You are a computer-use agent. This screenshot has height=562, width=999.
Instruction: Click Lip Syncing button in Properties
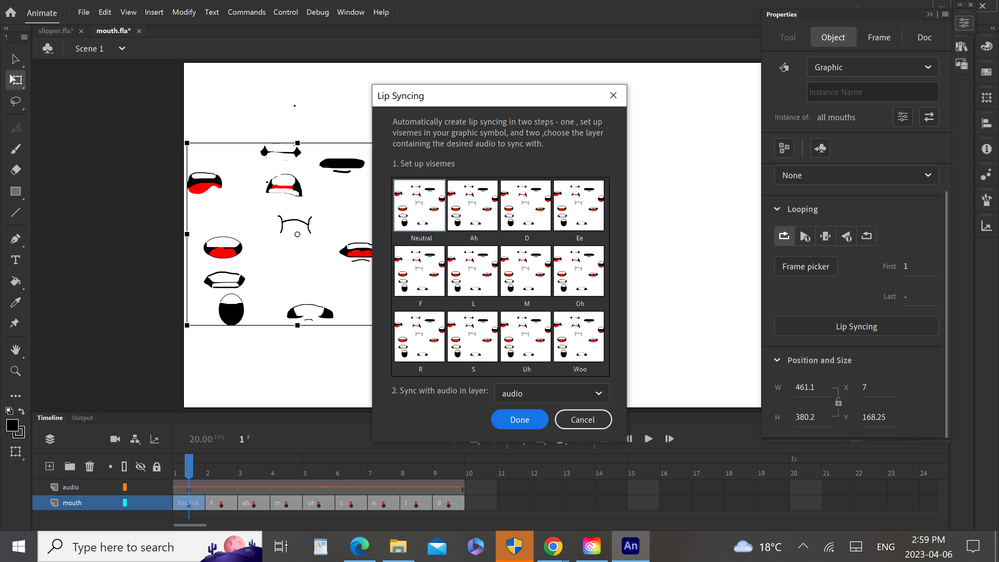[x=856, y=326]
